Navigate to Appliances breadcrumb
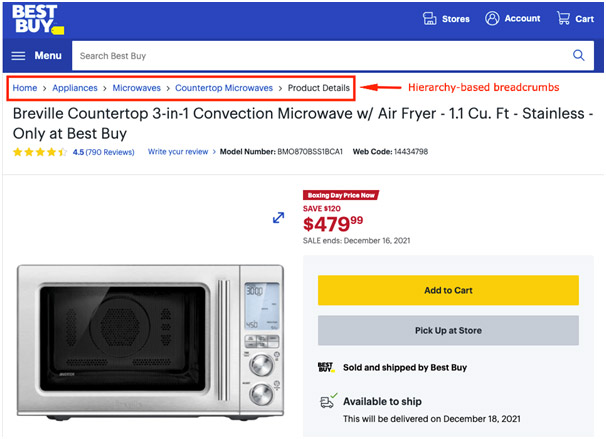The width and height of the screenshot is (606, 439). point(75,89)
